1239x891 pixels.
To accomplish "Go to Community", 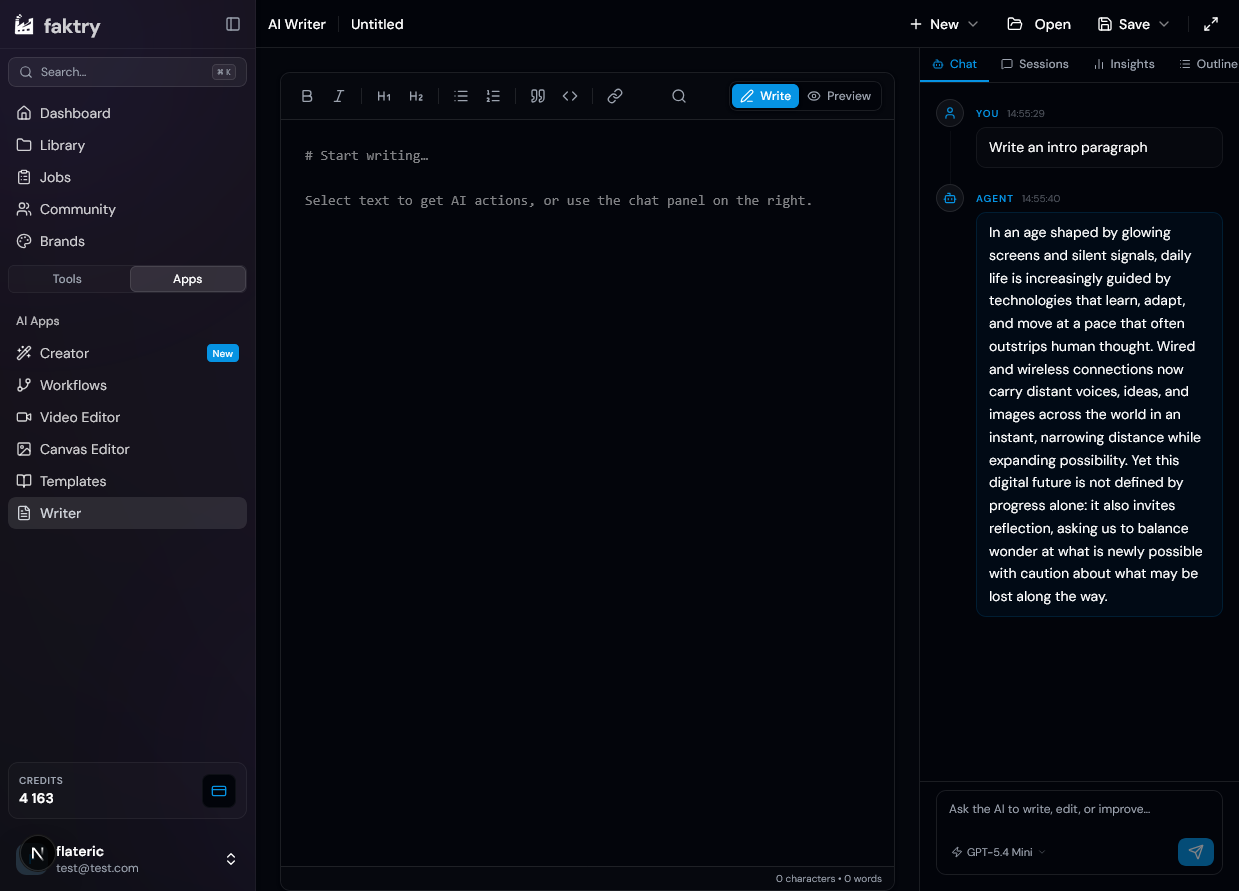I will (x=127, y=209).
